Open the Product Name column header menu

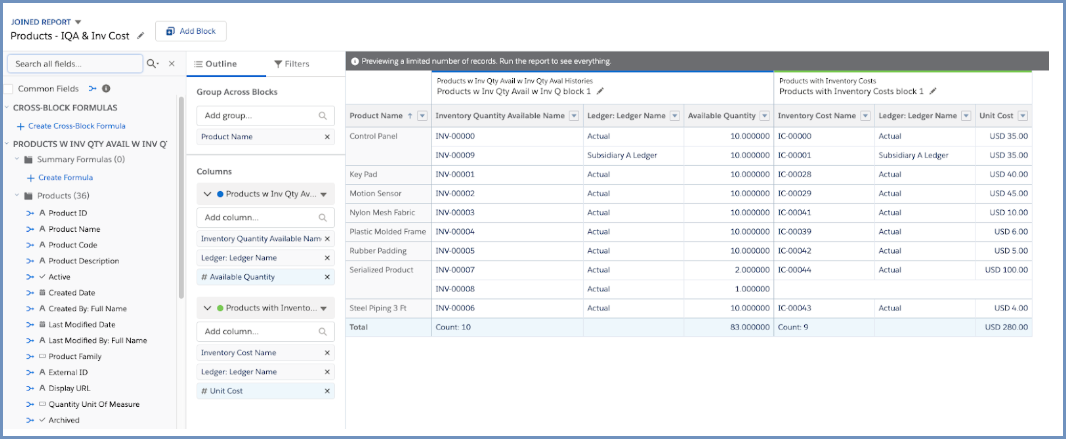[x=422, y=116]
